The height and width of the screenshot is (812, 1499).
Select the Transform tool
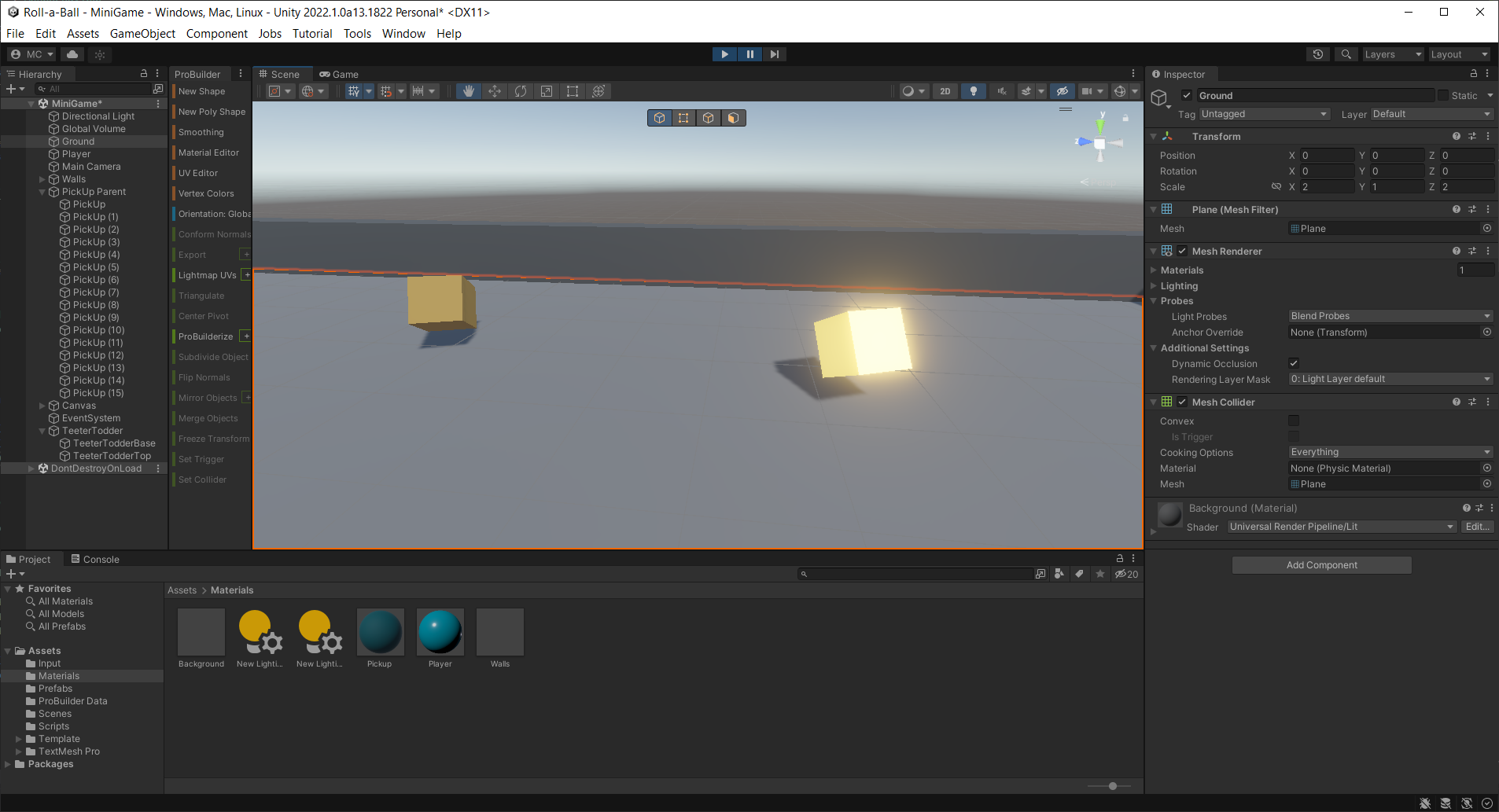pyautogui.click(x=598, y=91)
